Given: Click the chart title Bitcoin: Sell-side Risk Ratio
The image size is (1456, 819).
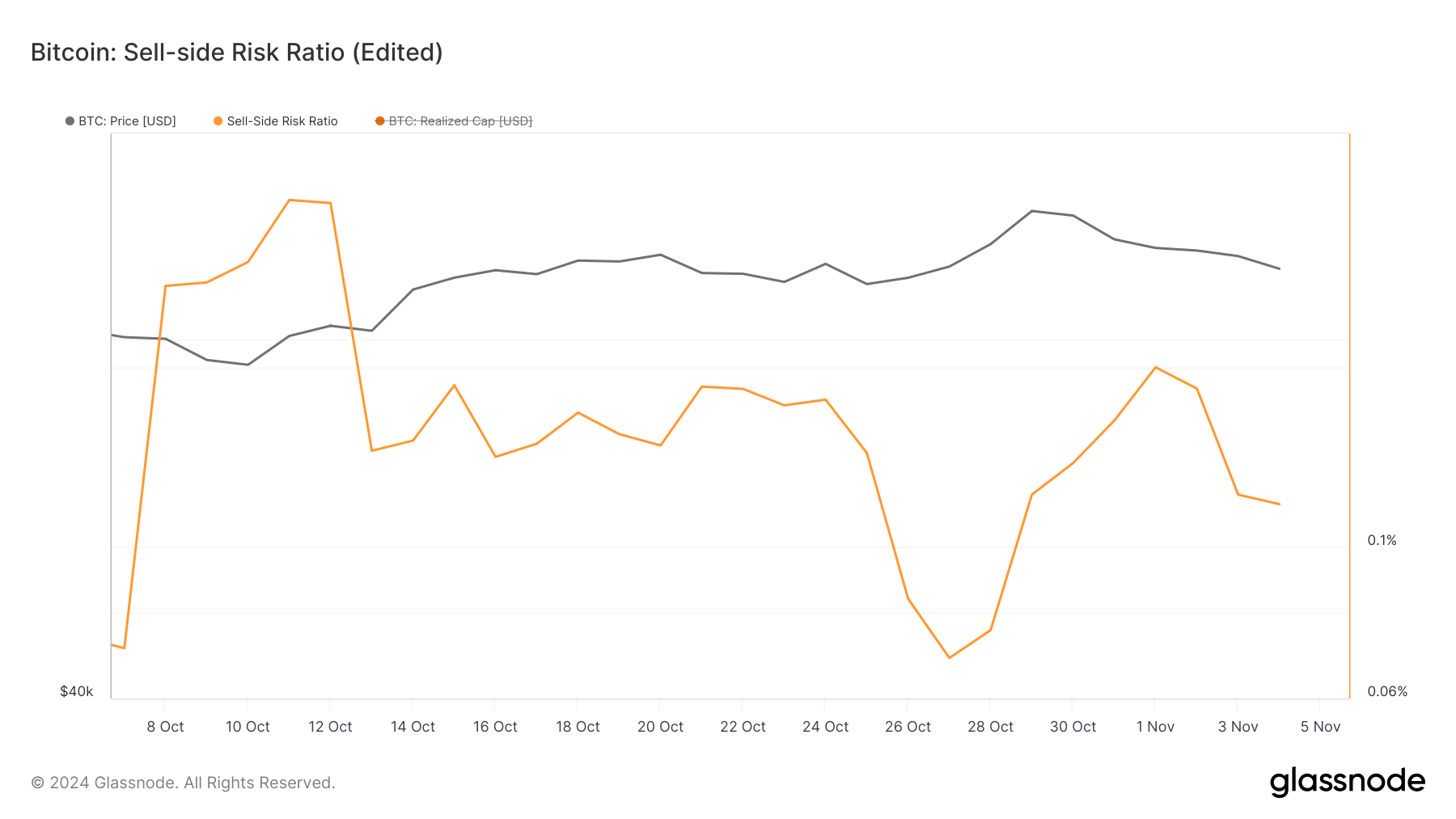Looking at the screenshot, I should [237, 53].
